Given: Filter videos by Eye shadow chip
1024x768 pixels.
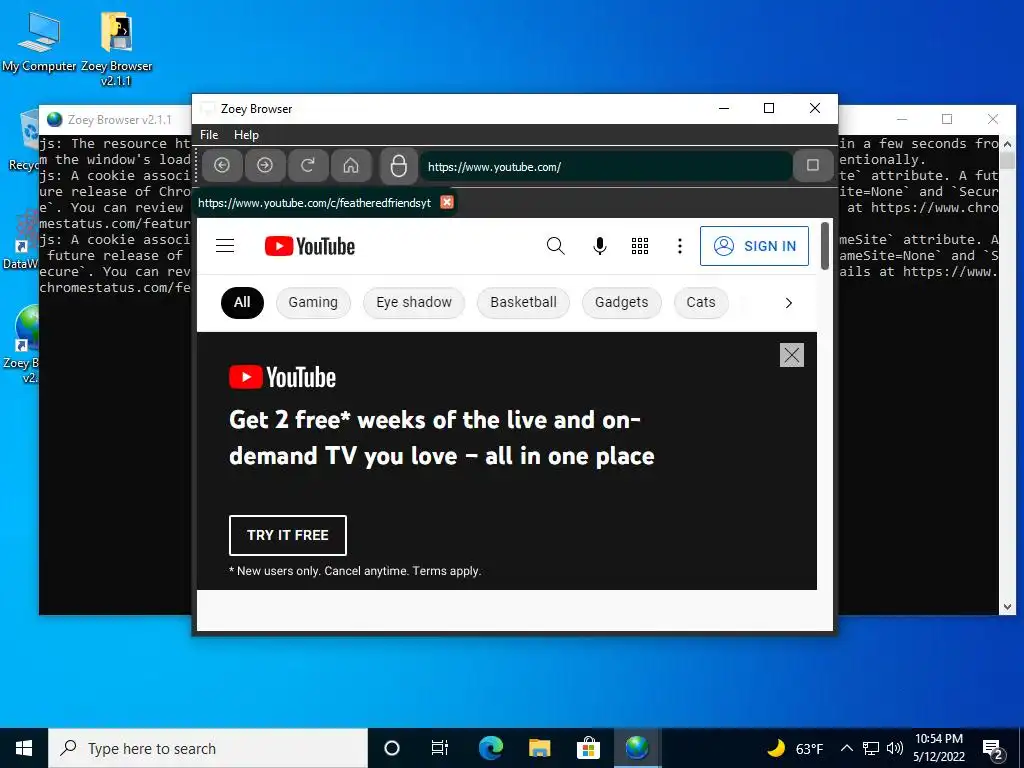Looking at the screenshot, I should [414, 302].
